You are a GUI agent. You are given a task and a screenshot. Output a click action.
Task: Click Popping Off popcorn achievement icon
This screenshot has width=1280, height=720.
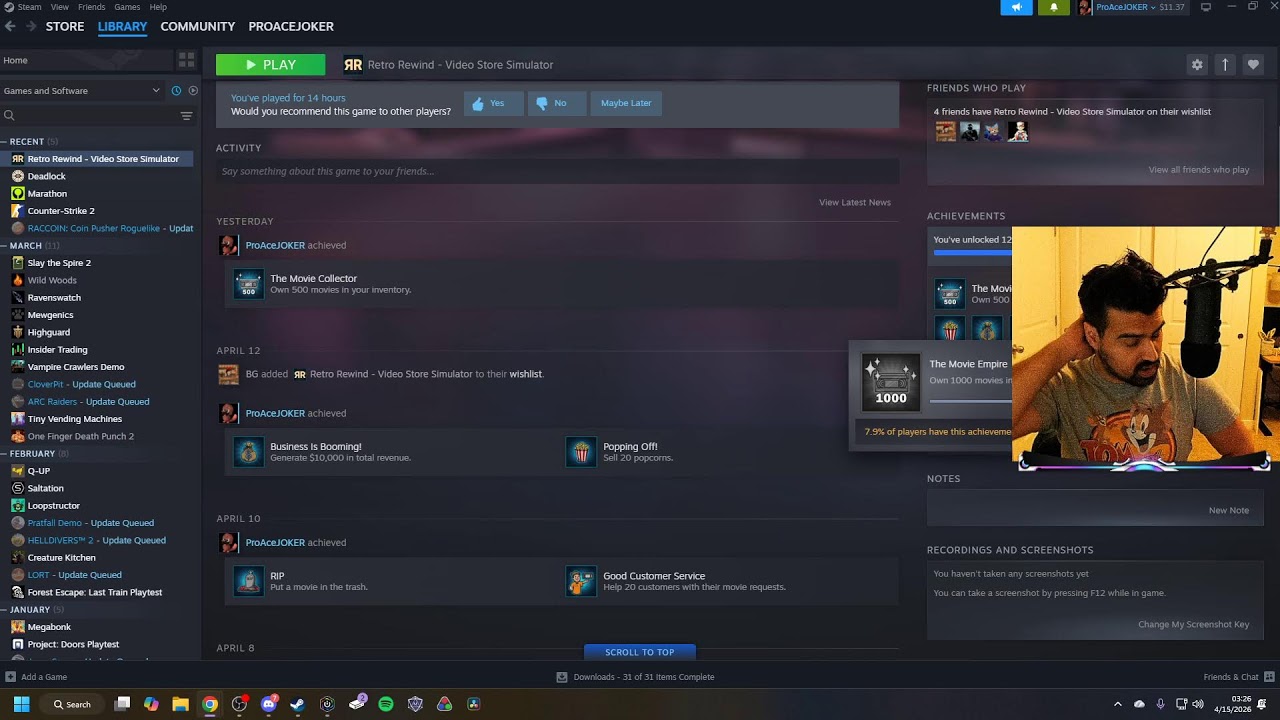click(x=581, y=452)
